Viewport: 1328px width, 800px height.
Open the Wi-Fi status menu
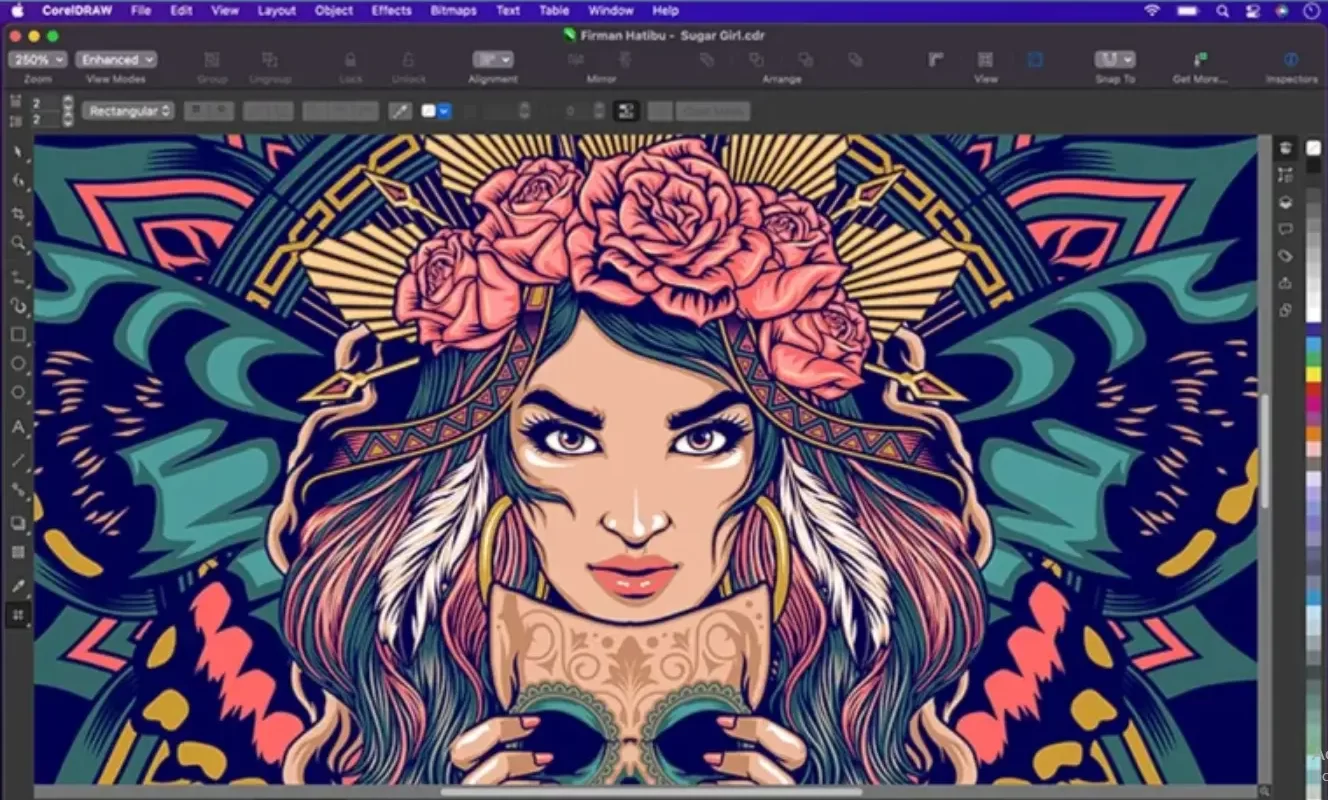click(1152, 10)
